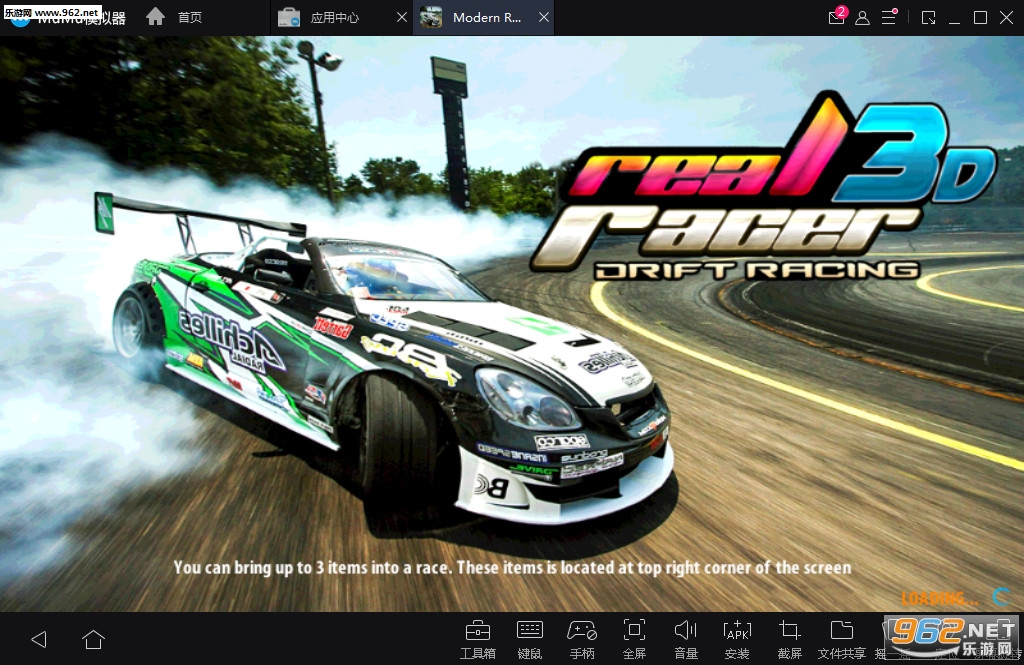Click the window resize icon near minimize
The width and height of the screenshot is (1024, 665).
point(929,18)
